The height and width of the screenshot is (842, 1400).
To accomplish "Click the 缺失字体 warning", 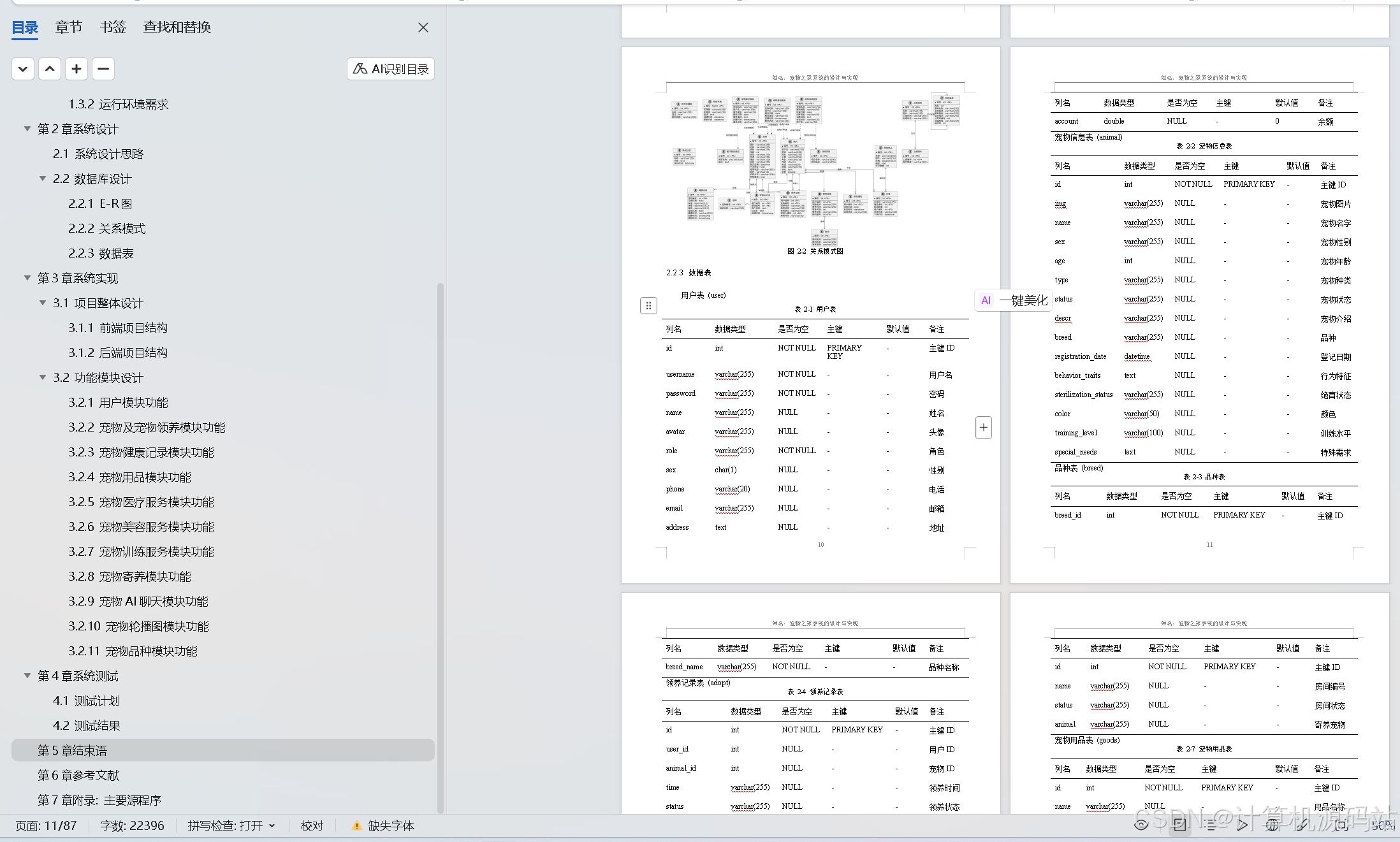I will tap(383, 825).
